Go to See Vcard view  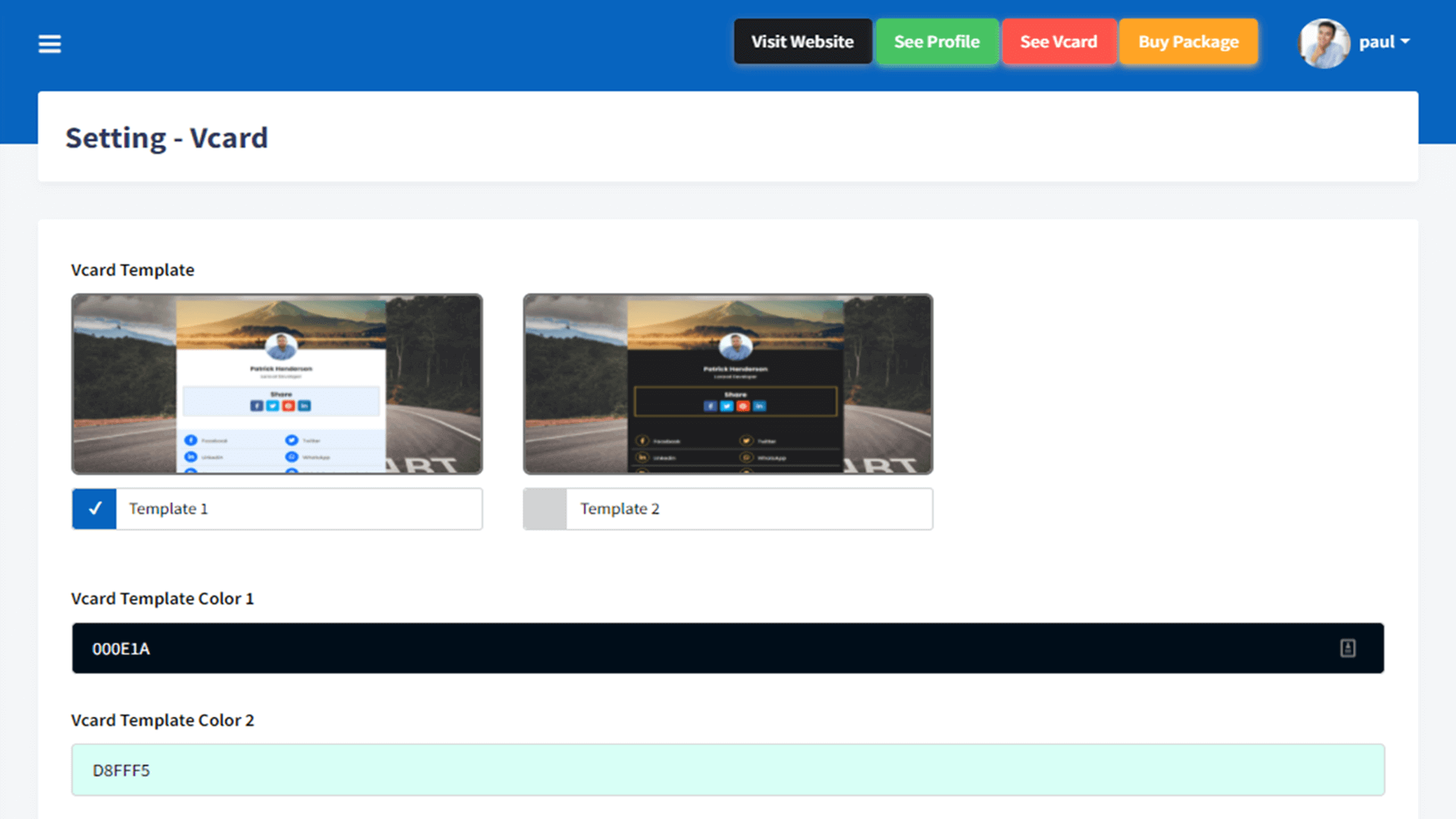coord(1059,42)
